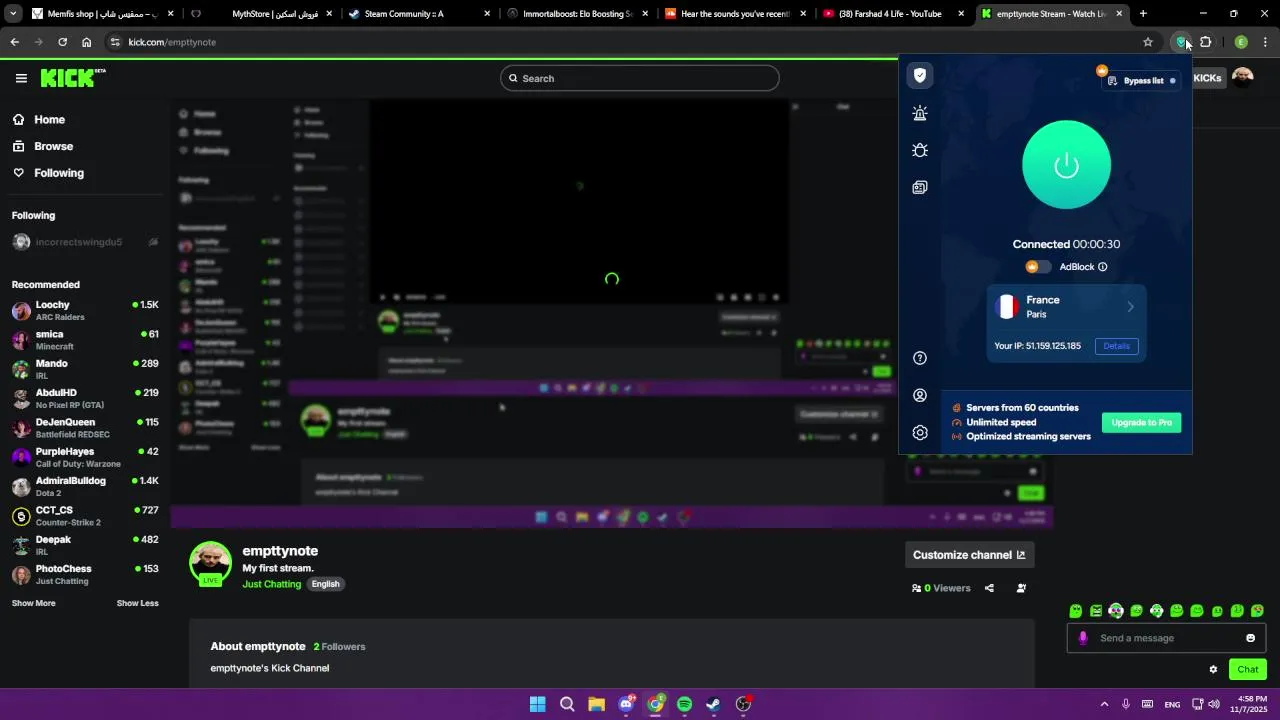This screenshot has height=720, width=1280.
Task: Open the VPN bug icon section
Action: click(x=920, y=150)
